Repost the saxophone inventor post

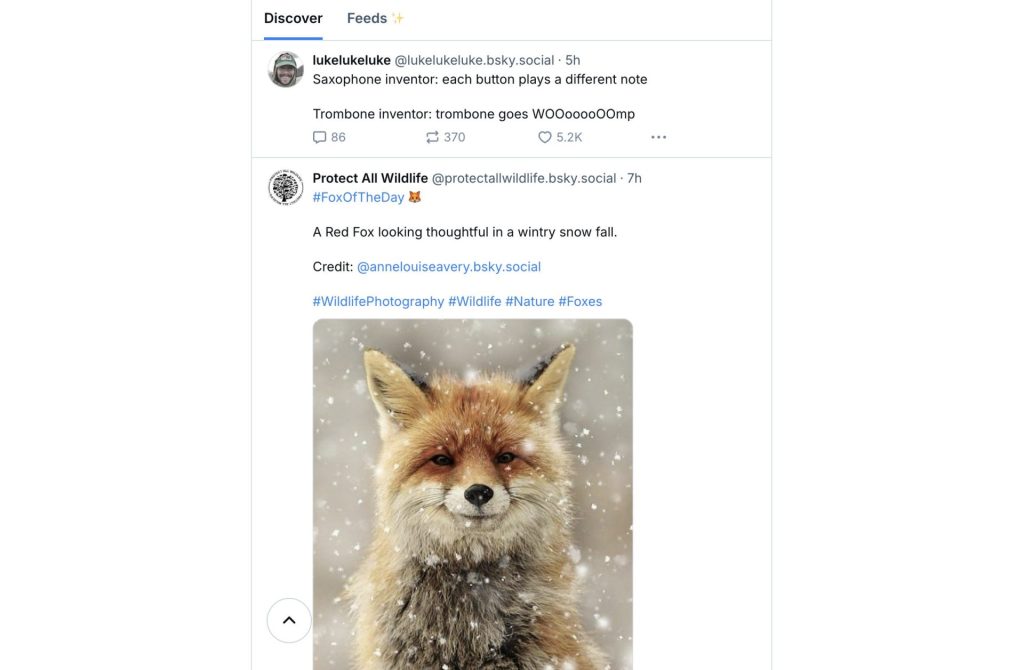[x=432, y=137]
